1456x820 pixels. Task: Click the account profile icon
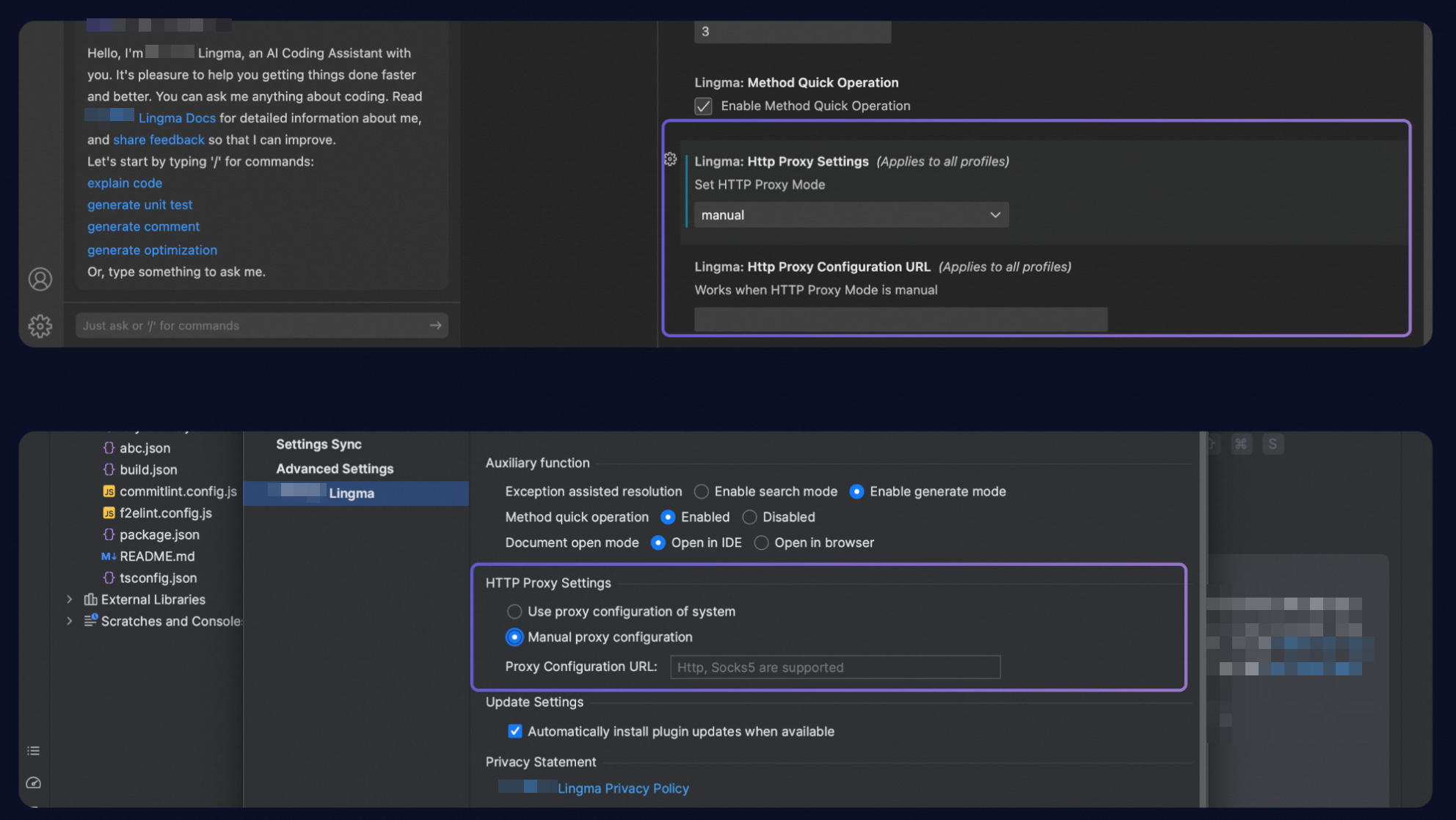click(40, 279)
